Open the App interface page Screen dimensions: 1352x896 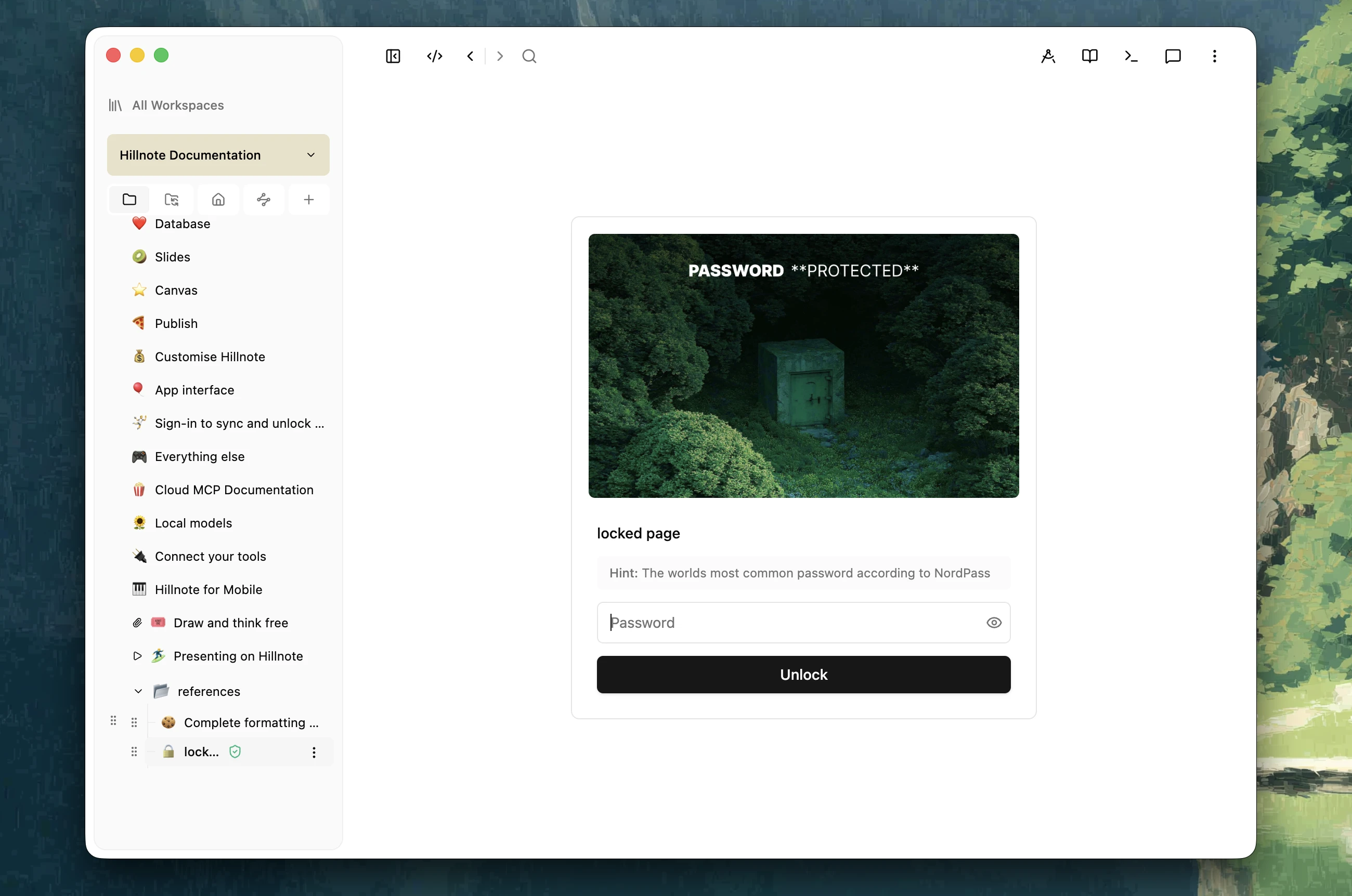click(194, 390)
